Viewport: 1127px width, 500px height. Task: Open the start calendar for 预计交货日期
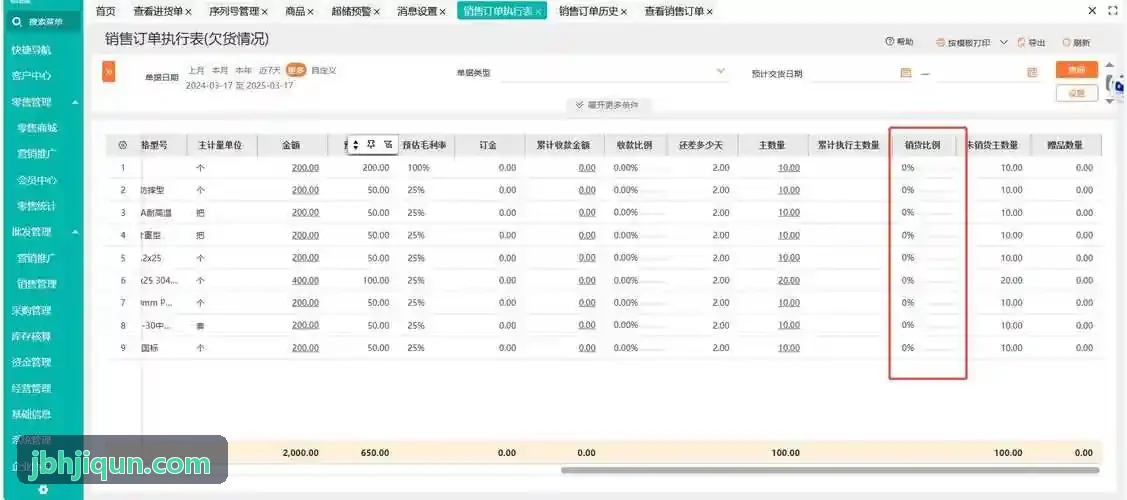click(x=906, y=73)
